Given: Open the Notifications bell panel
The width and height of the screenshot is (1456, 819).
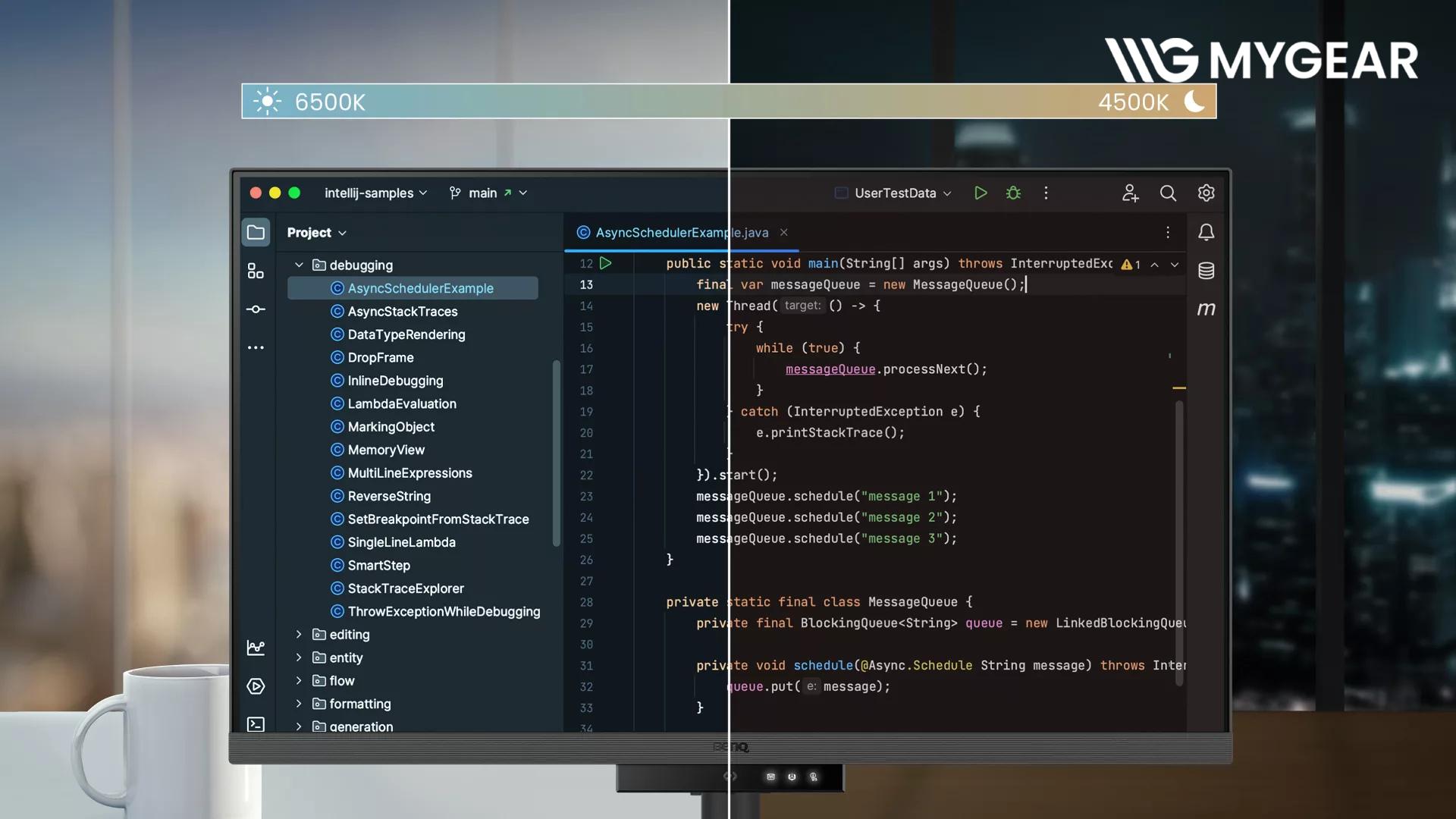Looking at the screenshot, I should coord(1206,232).
